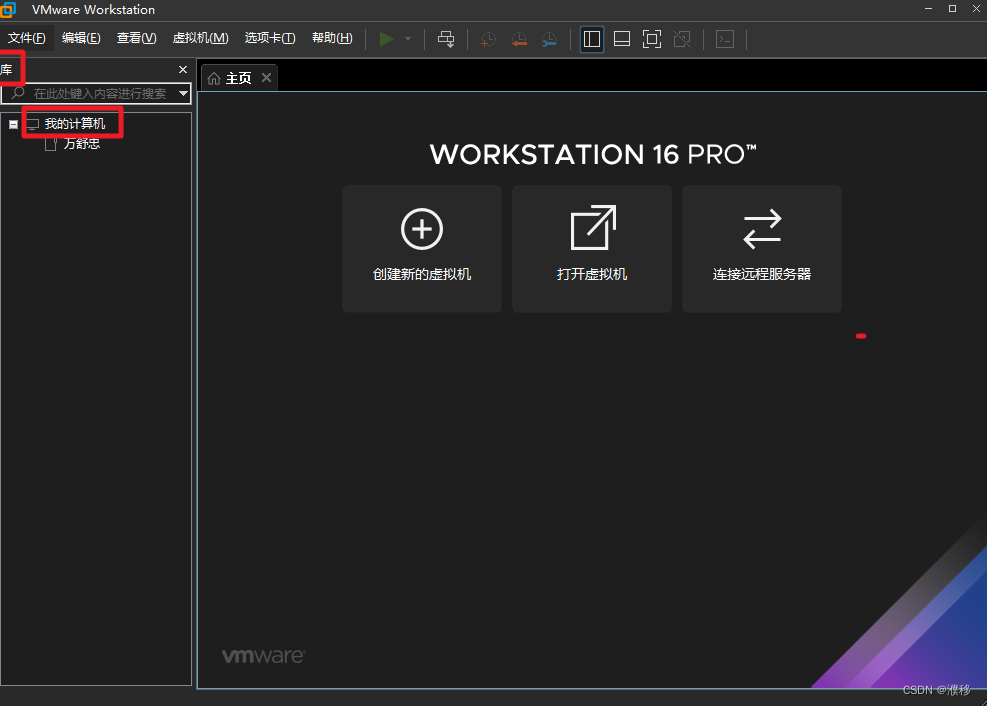Open the 查看(V) menu
The width and height of the screenshot is (987, 706).
point(137,38)
